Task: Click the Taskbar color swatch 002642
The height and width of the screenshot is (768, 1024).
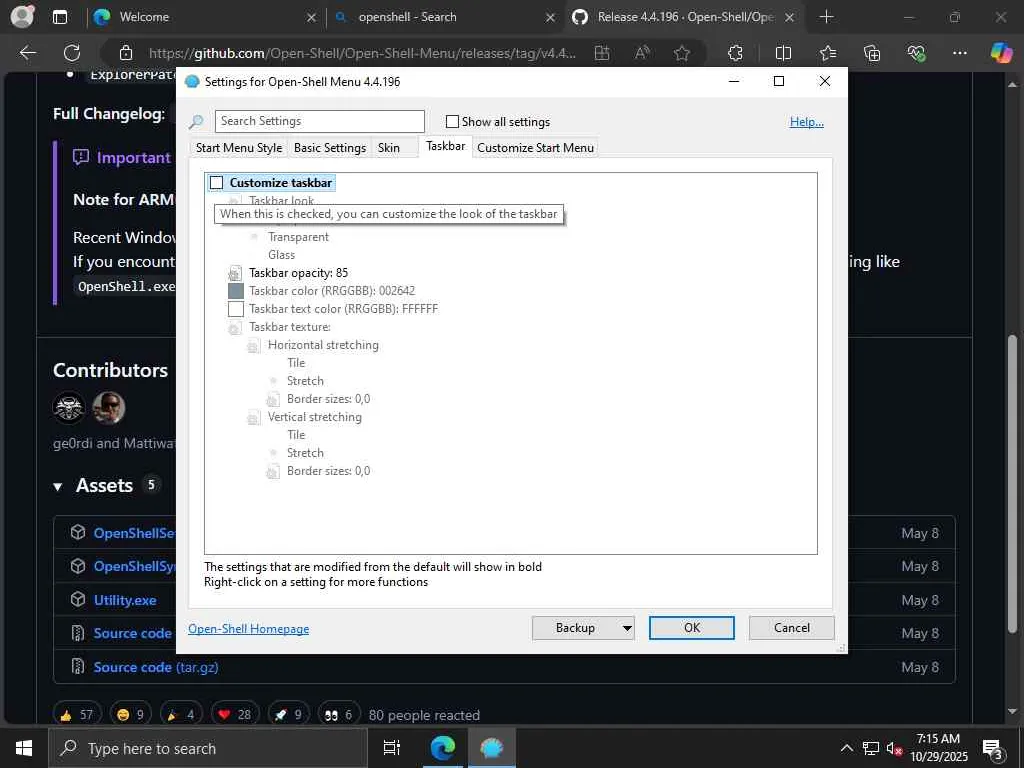Action: coord(236,291)
